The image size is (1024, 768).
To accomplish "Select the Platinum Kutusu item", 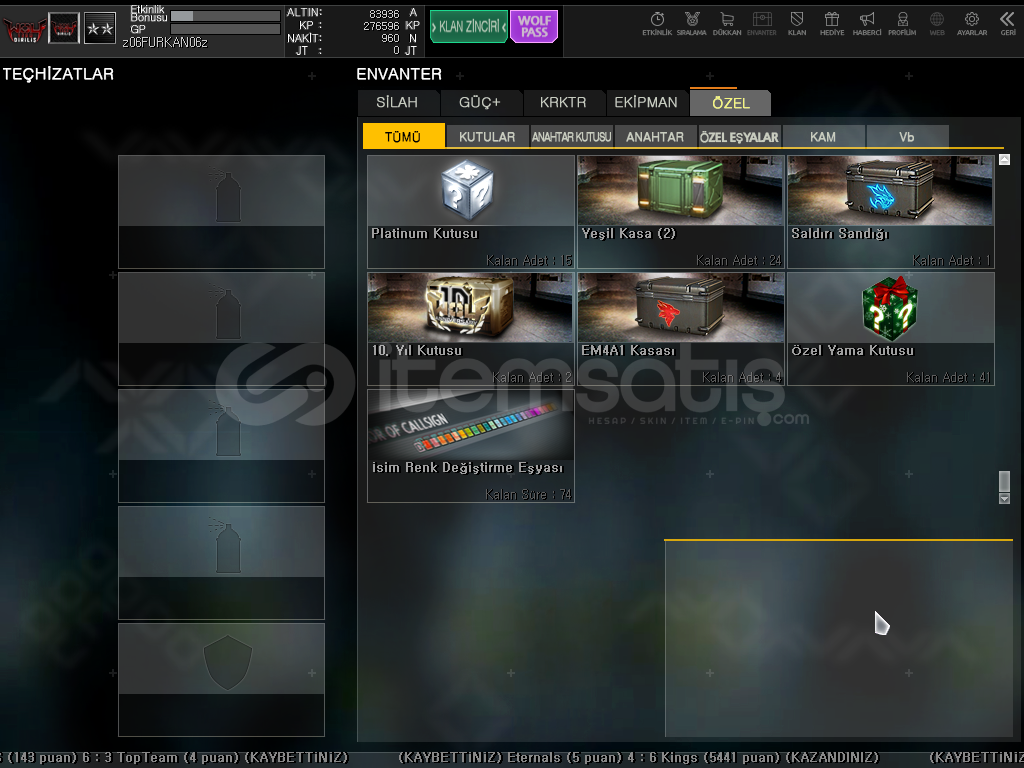I will [471, 211].
